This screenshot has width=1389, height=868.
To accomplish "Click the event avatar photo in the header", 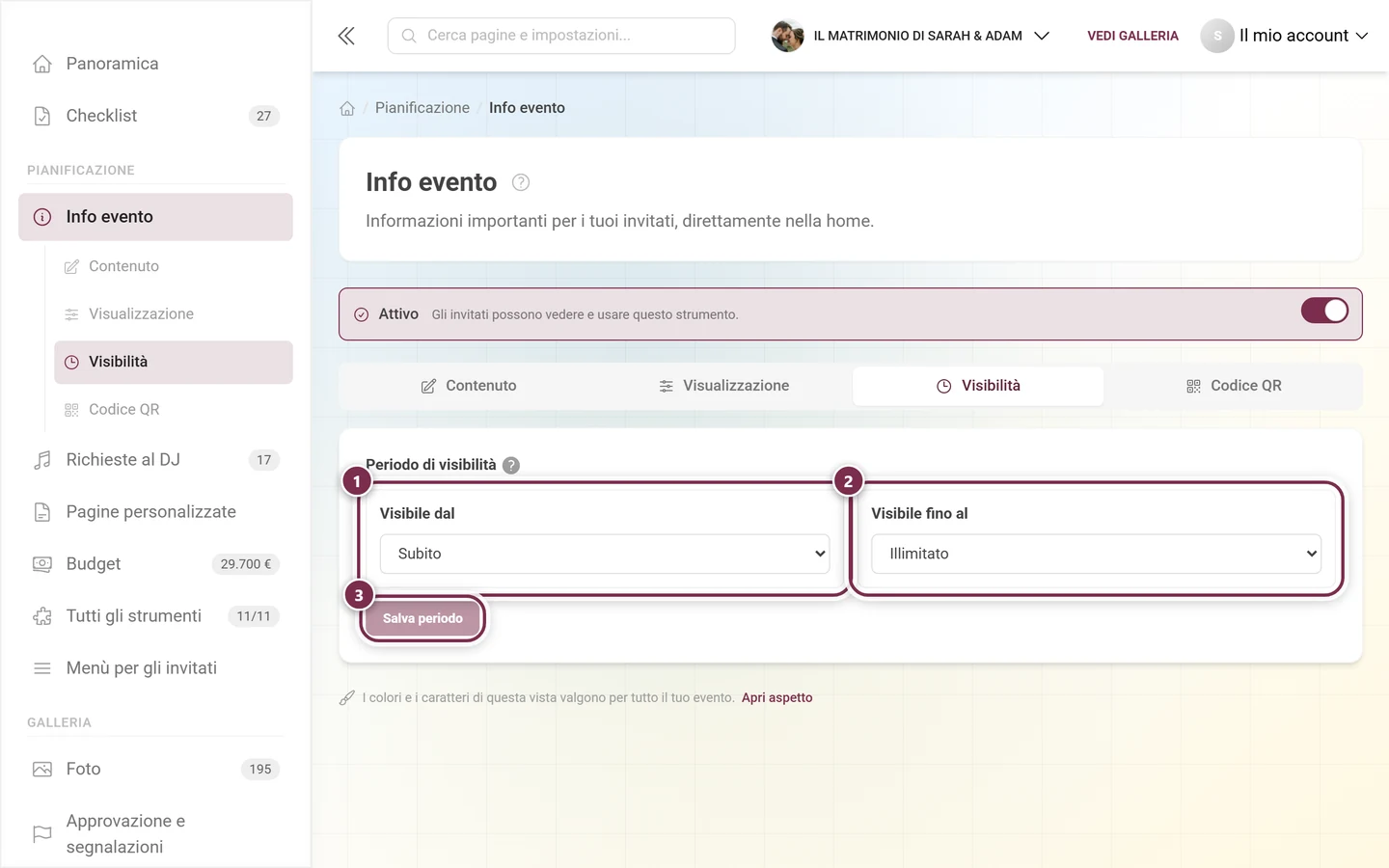I will pyautogui.click(x=788, y=36).
